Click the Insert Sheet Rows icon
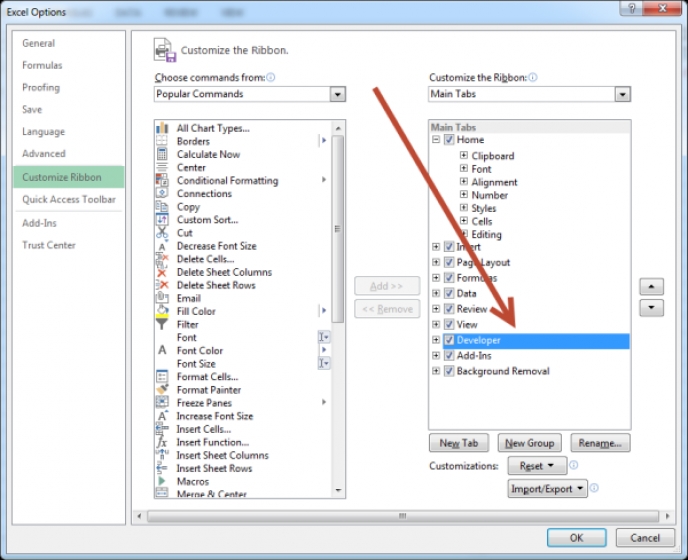The height and width of the screenshot is (560, 688). [x=162, y=468]
